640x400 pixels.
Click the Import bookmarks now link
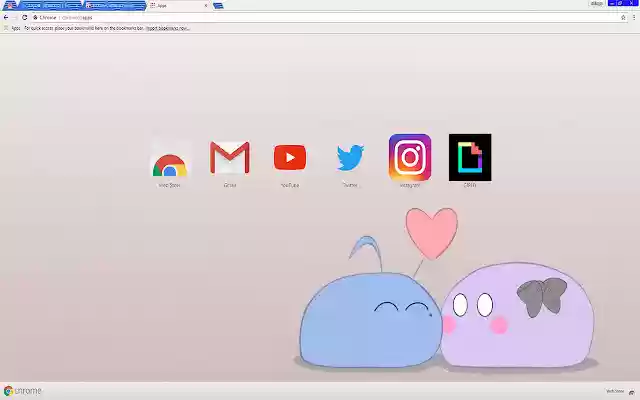[x=168, y=28]
